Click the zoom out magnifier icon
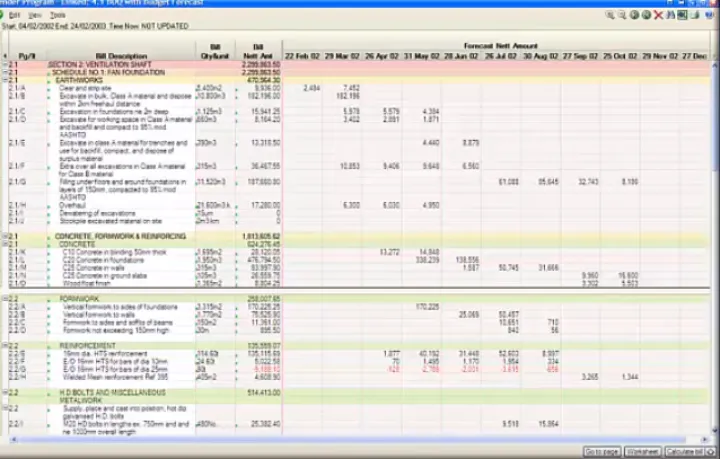720x459 pixels. [x=621, y=16]
